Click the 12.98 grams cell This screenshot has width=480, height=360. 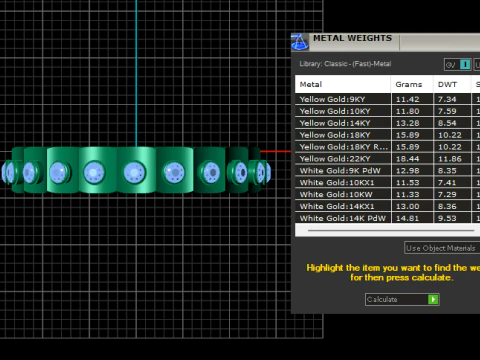tap(412, 171)
